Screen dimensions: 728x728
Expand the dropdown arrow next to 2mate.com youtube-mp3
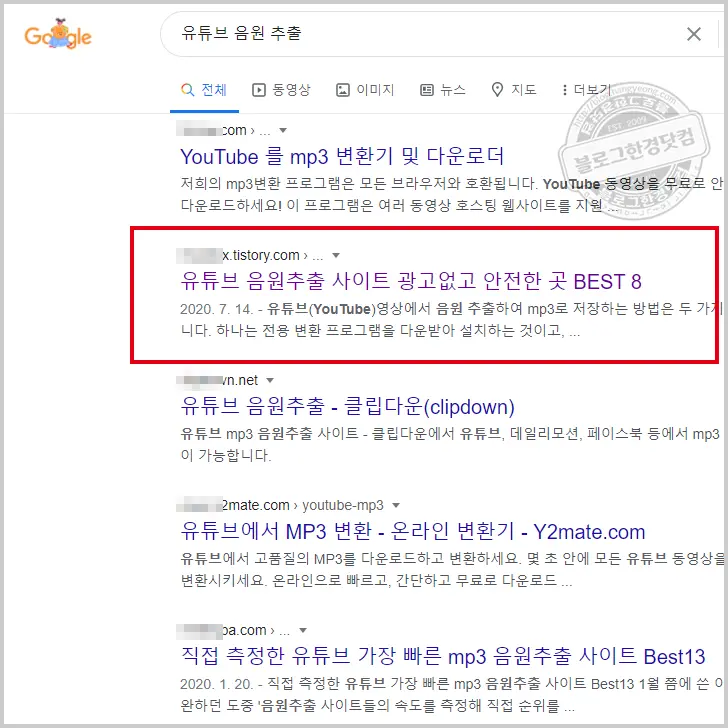[x=396, y=506]
